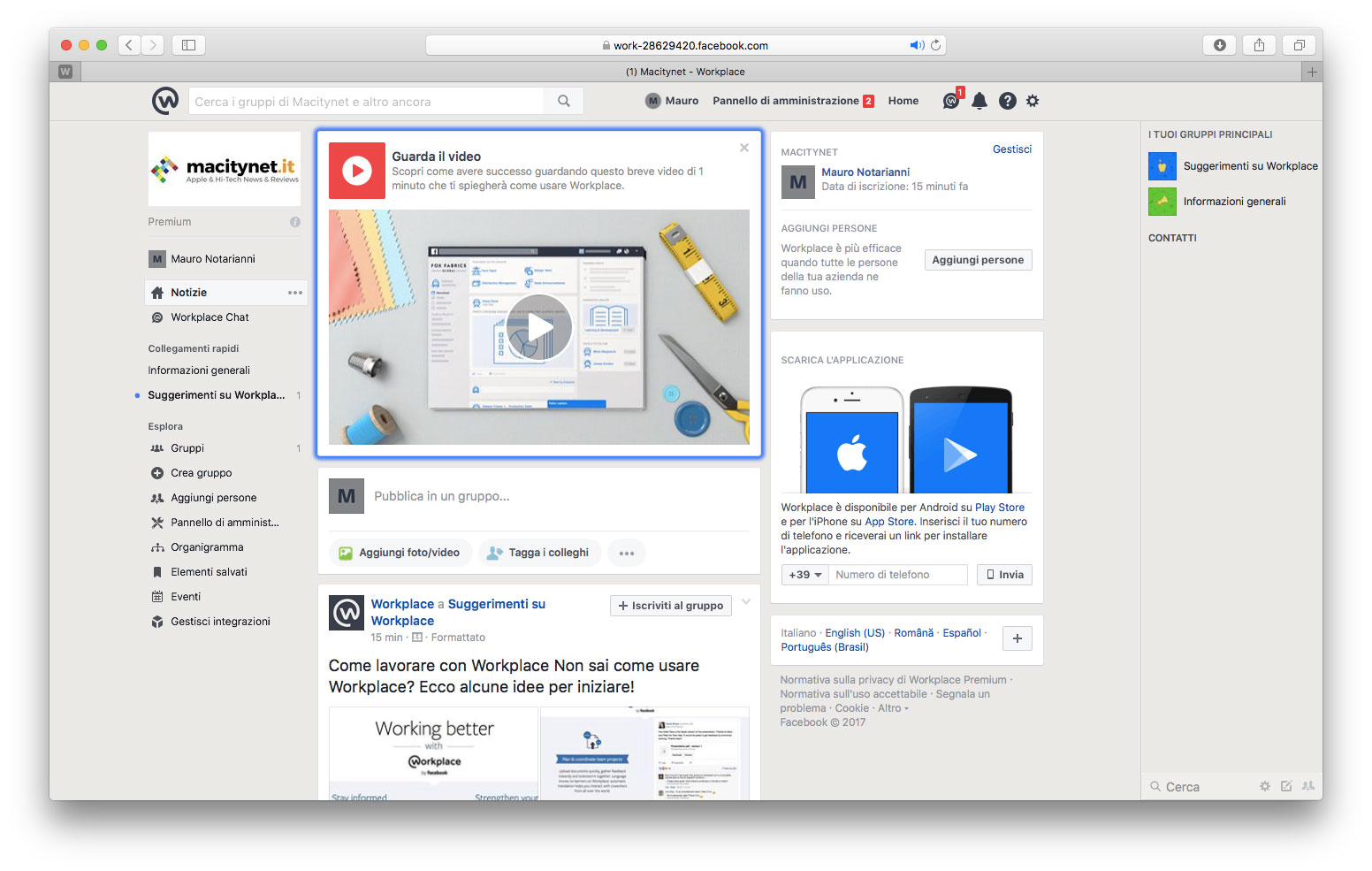Reload the page in Safari

click(935, 45)
